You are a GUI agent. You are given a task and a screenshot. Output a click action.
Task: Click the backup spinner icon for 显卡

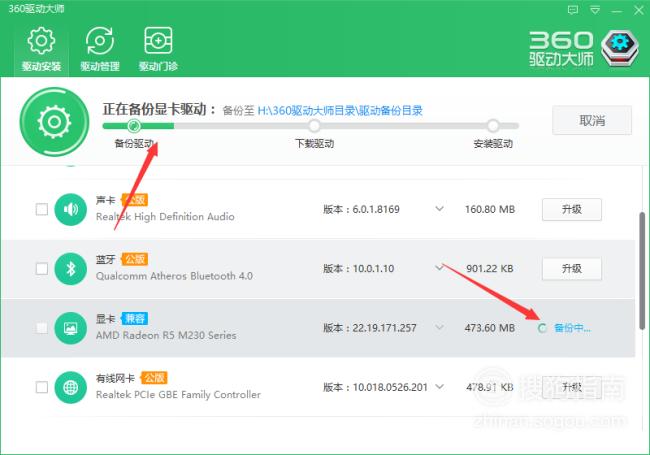542,328
